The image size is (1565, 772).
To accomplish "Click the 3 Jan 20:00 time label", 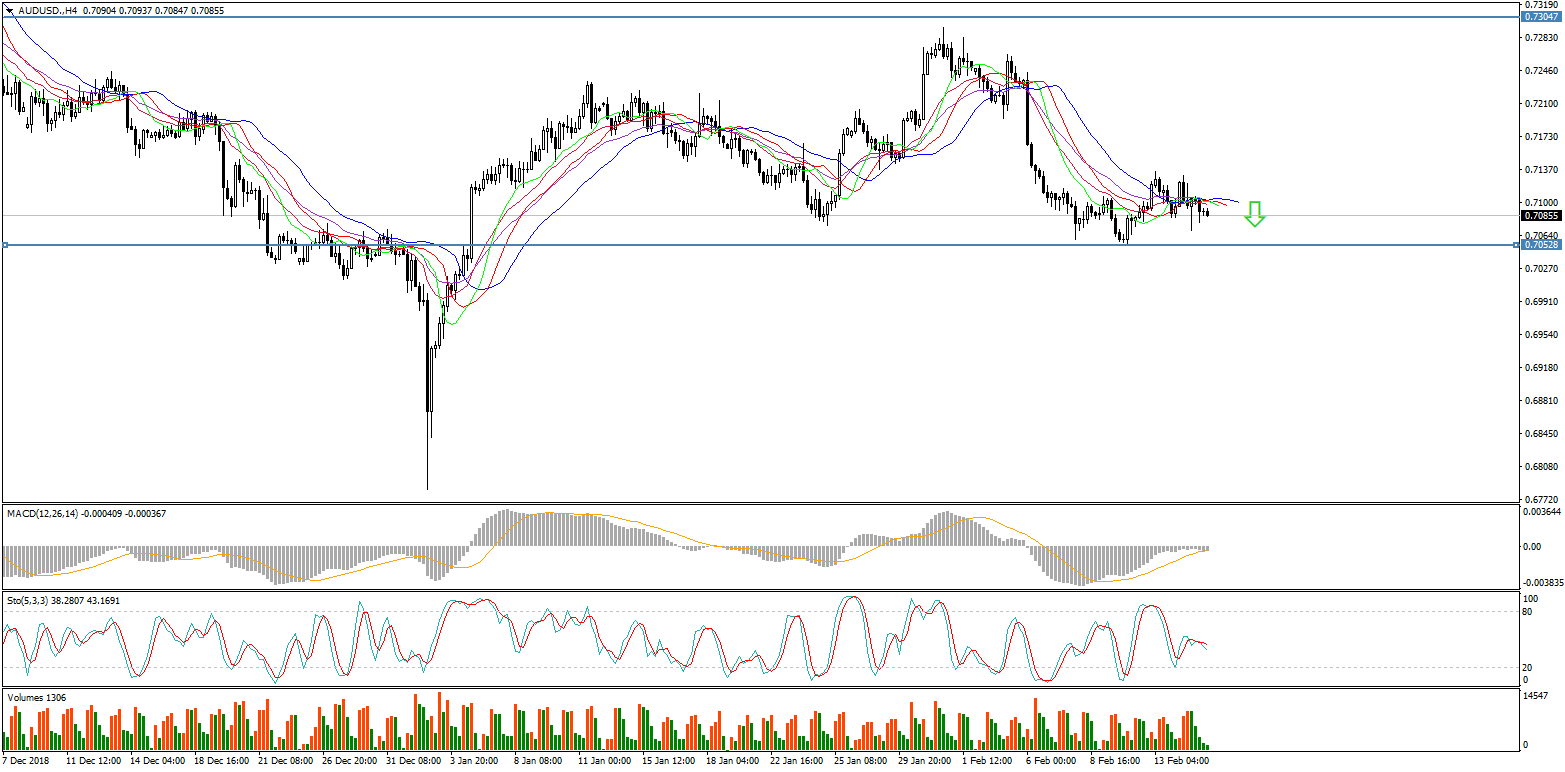I will click(x=475, y=761).
